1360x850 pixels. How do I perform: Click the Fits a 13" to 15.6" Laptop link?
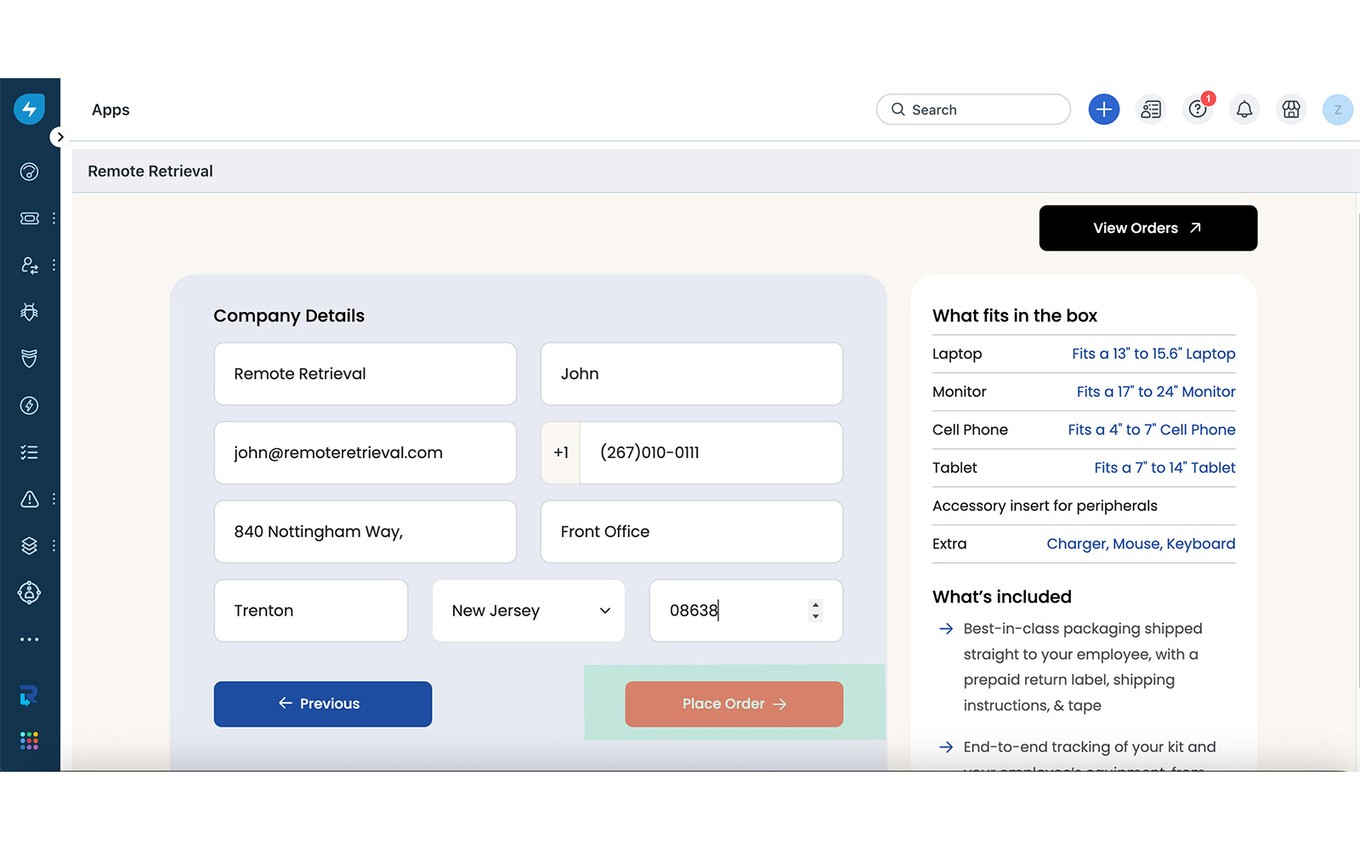click(x=1154, y=354)
